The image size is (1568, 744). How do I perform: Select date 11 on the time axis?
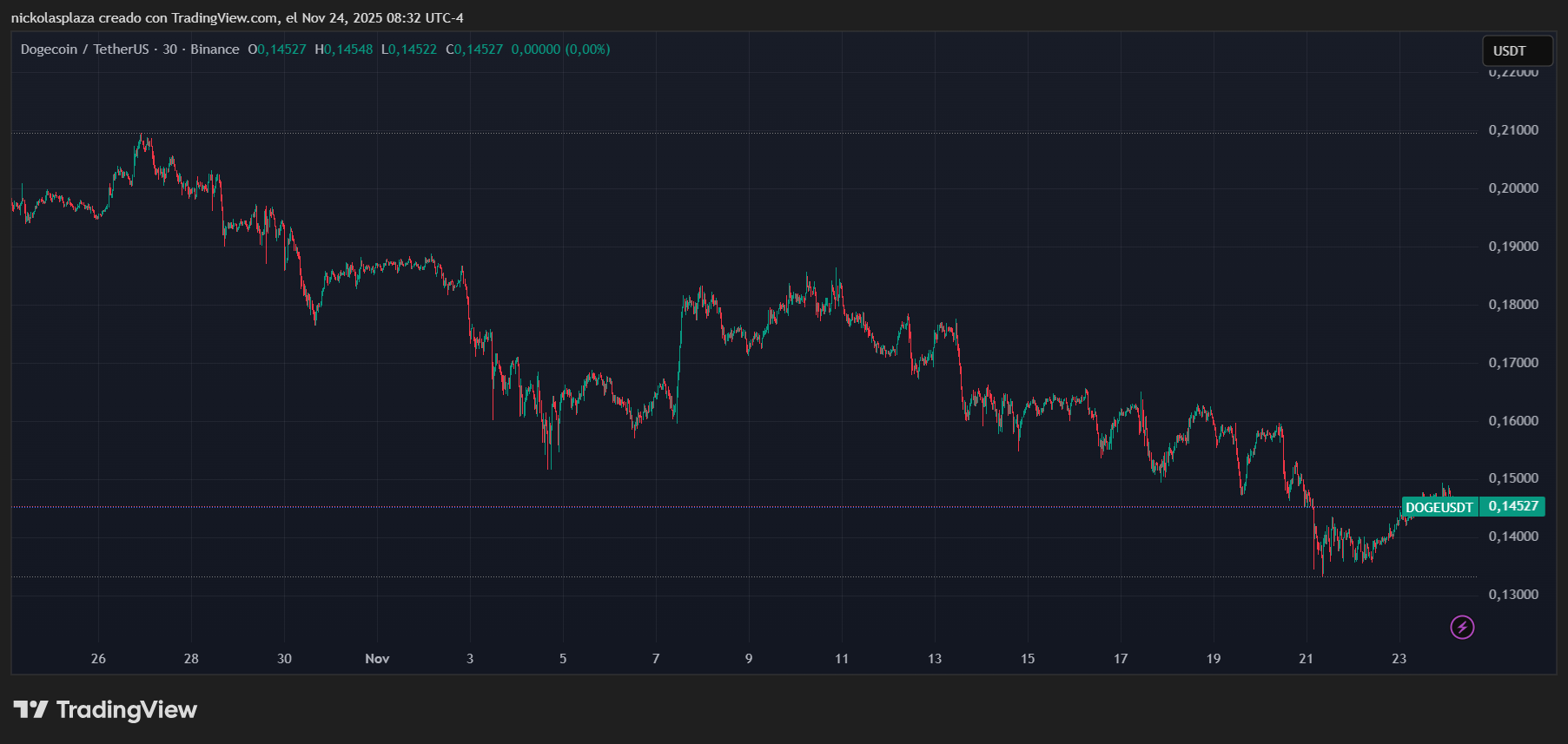[841, 659]
